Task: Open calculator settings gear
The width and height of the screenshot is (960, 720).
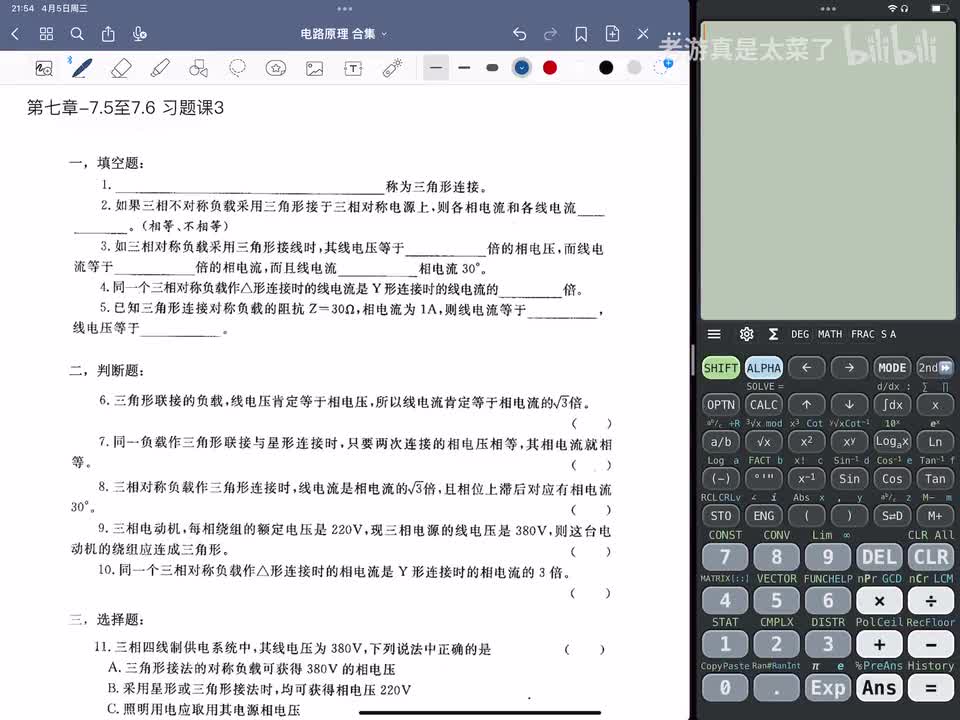Action: [x=746, y=334]
